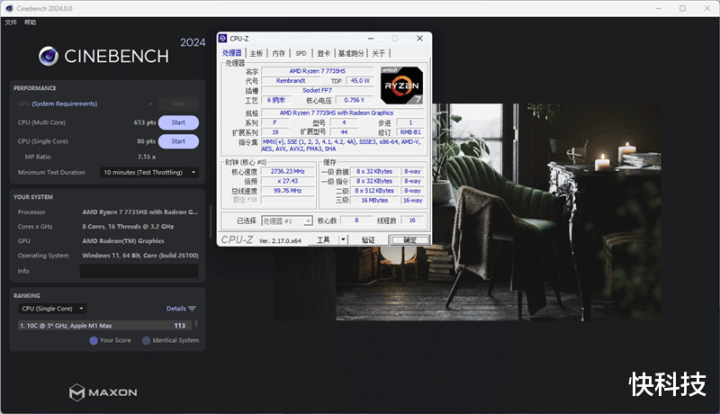Click the GPU System Requirements link

point(64,104)
